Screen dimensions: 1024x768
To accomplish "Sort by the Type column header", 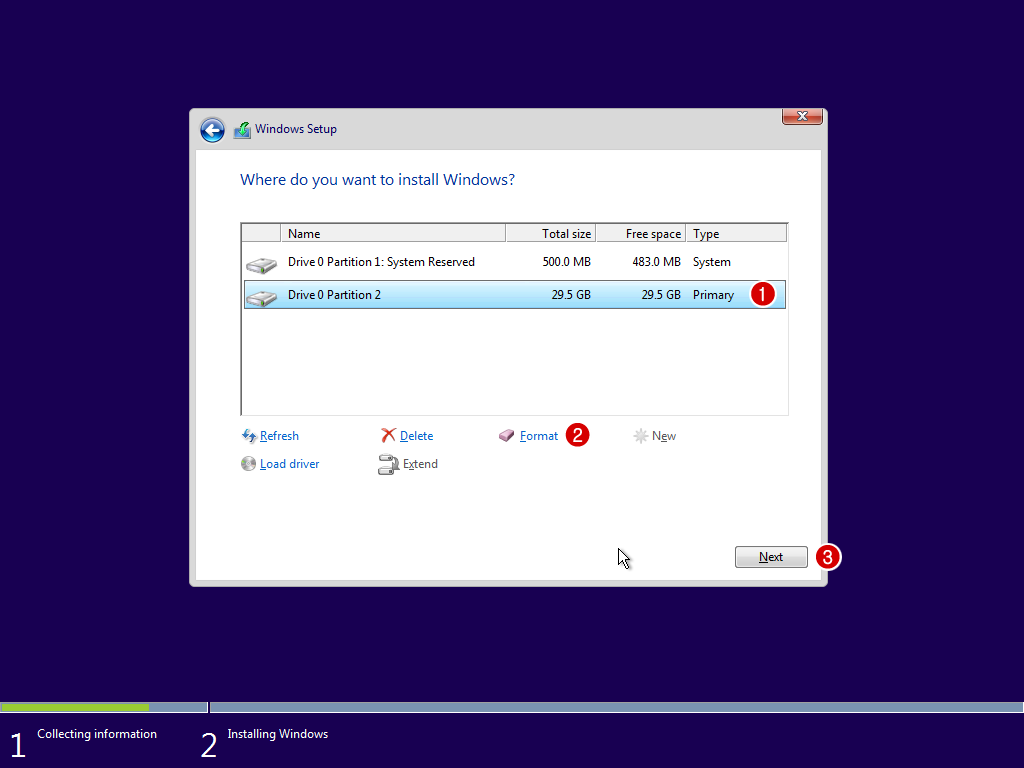I will pos(736,234).
